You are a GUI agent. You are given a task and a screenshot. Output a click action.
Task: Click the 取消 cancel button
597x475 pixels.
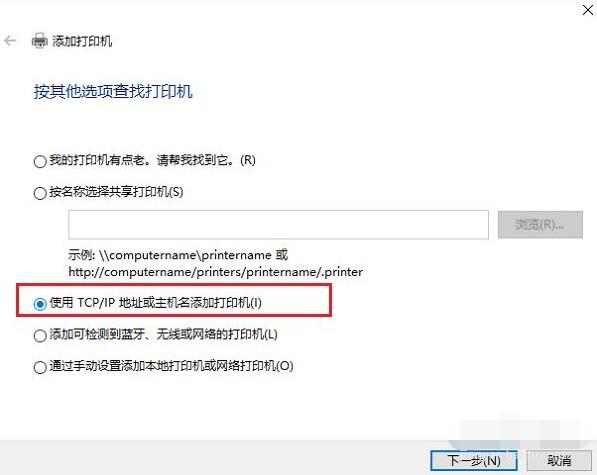click(559, 461)
